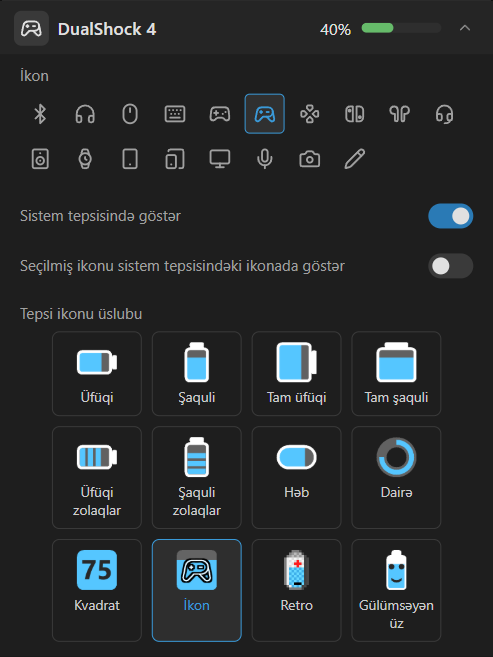Pick the microphone device icon
493x657 pixels.
(x=265, y=159)
